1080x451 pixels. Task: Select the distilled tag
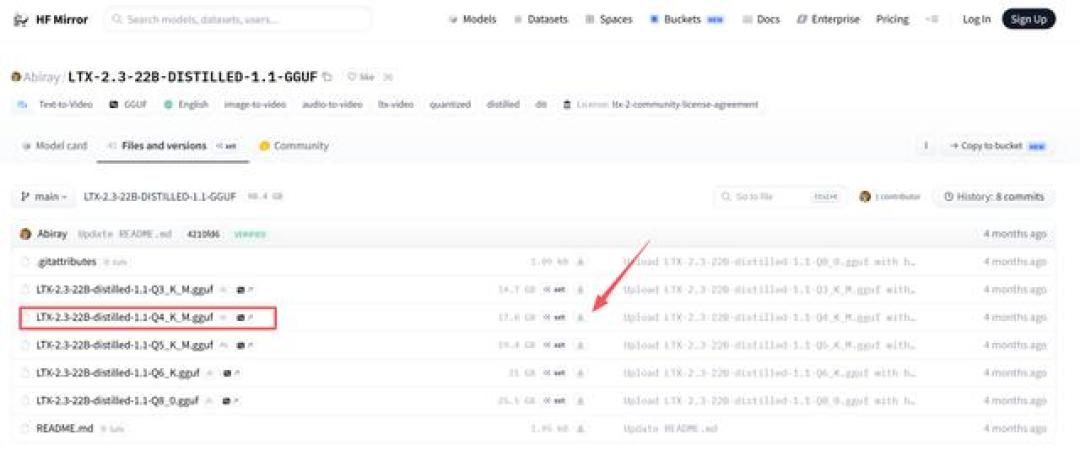pyautogui.click(x=503, y=105)
